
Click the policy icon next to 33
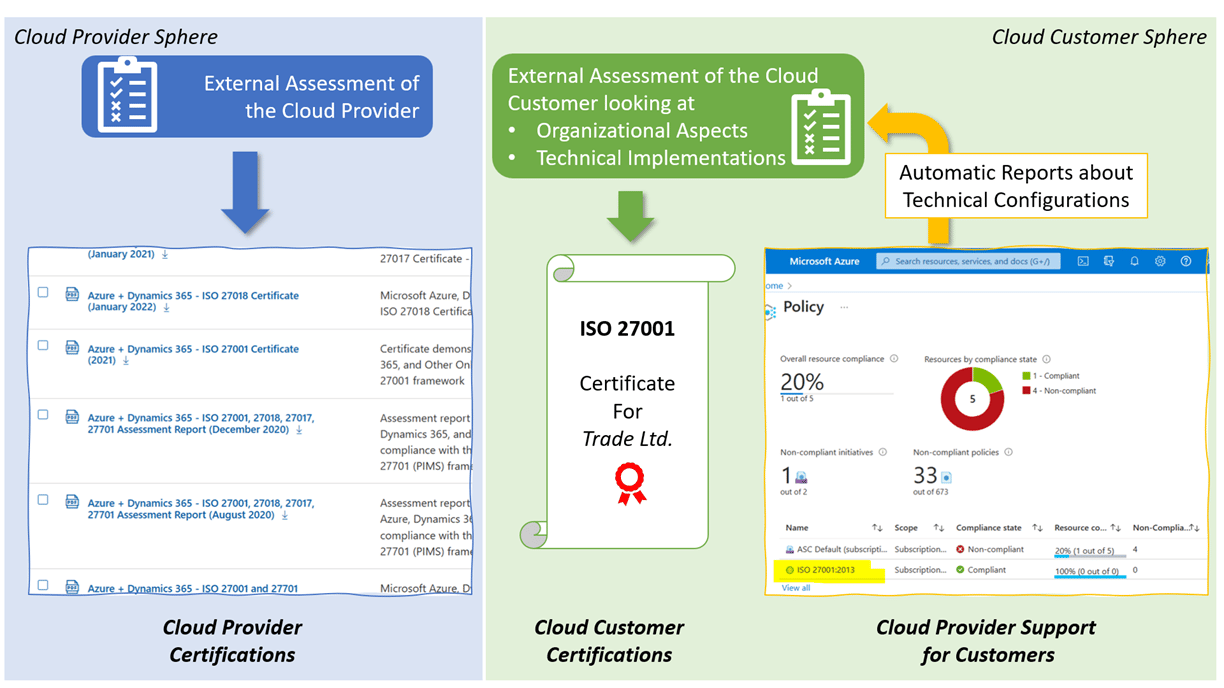pos(946,478)
